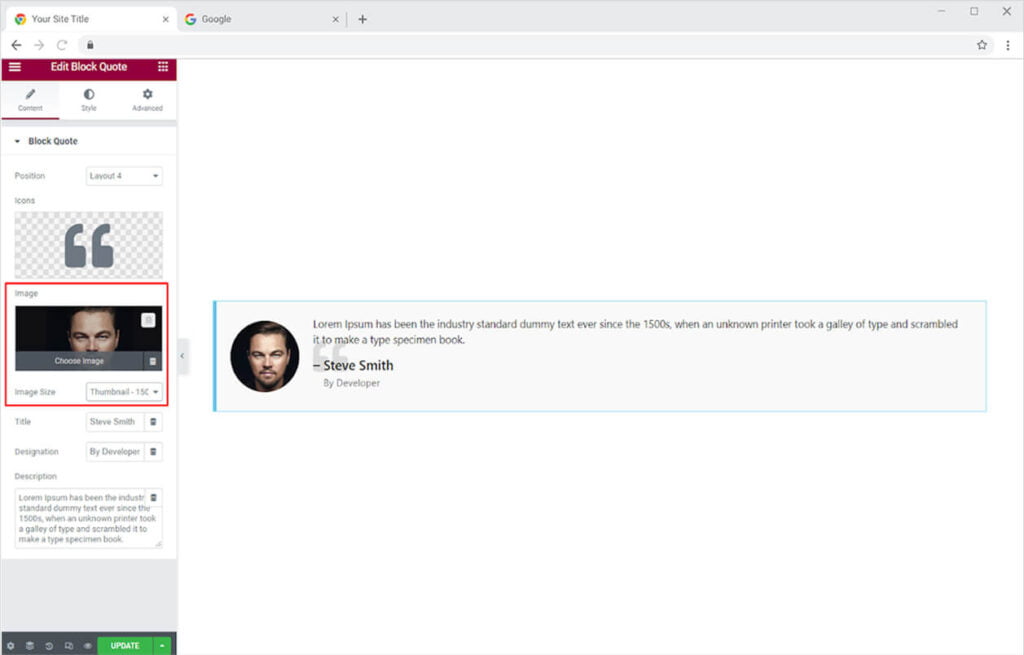Expand save options arrow next to Update
Image resolution: width=1024 pixels, height=655 pixels.
click(x=162, y=646)
